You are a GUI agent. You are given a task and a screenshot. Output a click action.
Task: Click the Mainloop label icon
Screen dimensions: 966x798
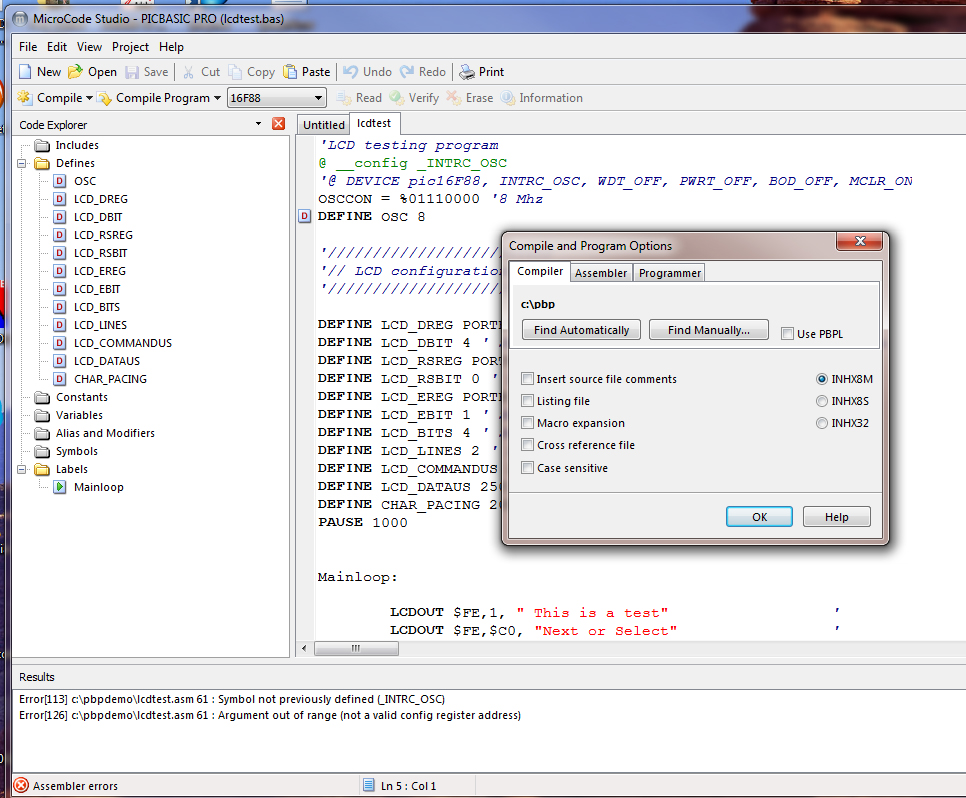tap(60, 487)
